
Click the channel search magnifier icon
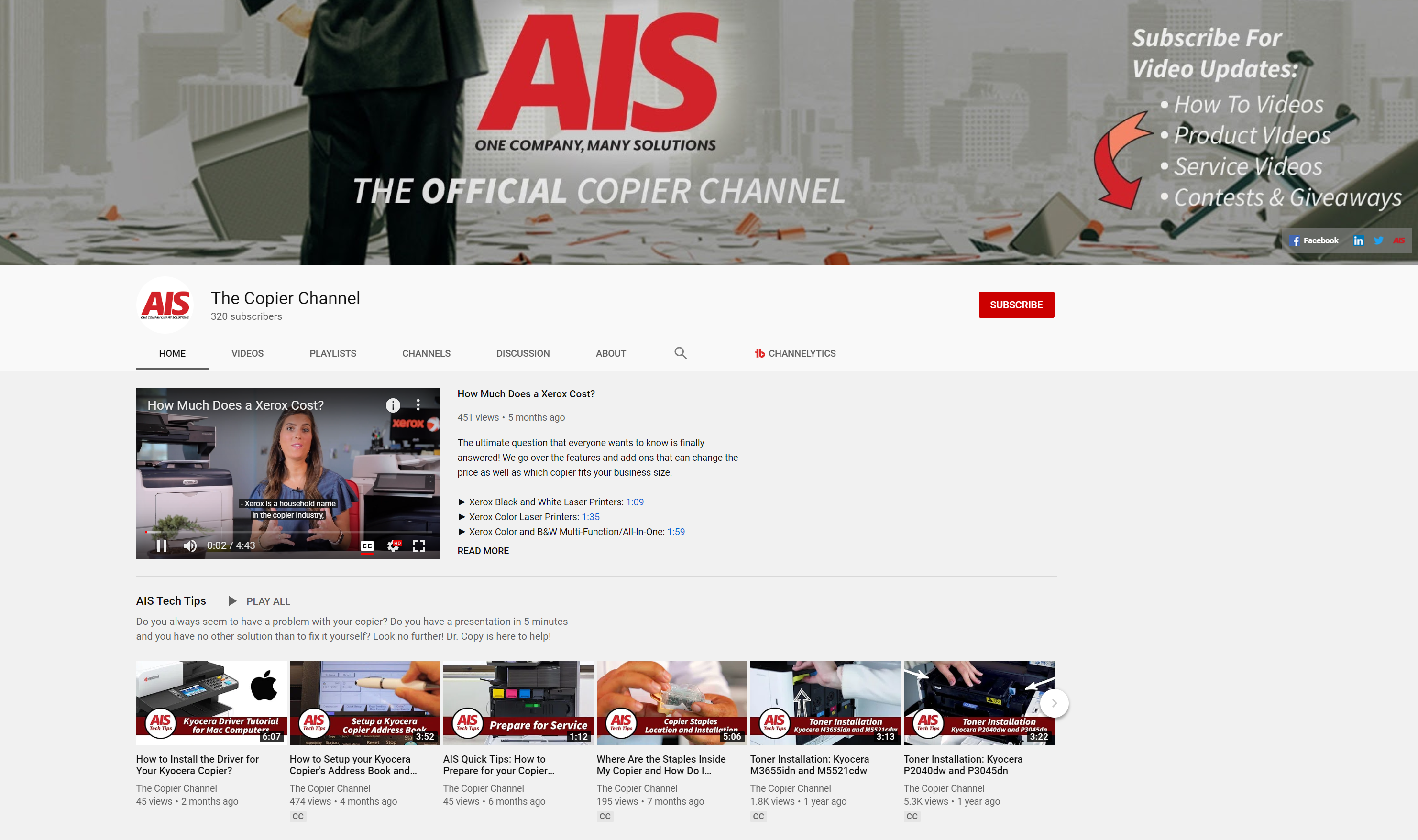click(681, 353)
